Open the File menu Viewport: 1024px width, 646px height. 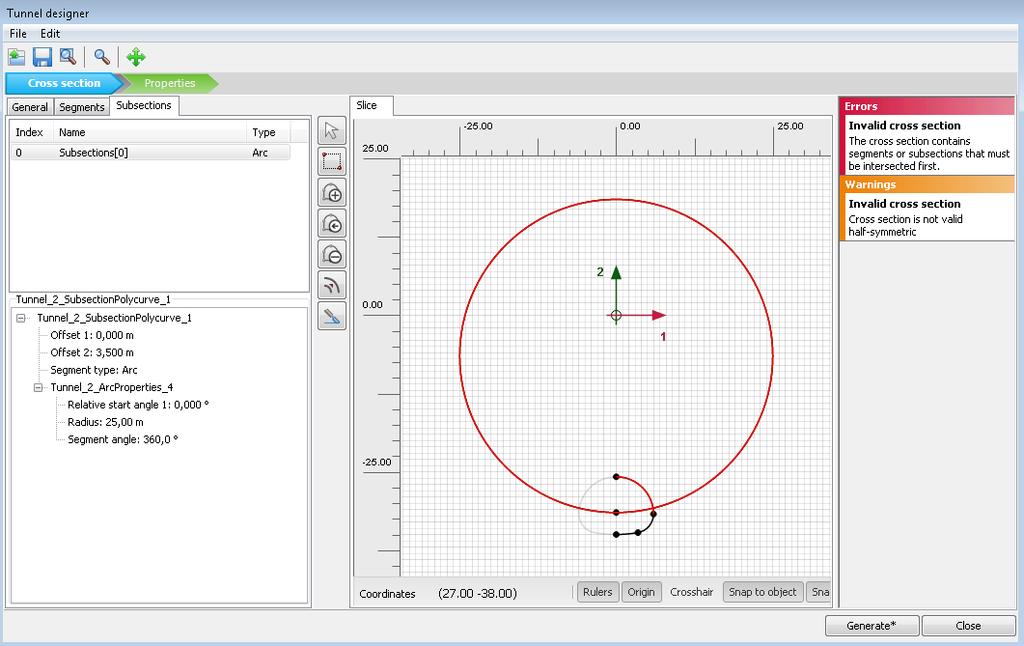click(18, 34)
